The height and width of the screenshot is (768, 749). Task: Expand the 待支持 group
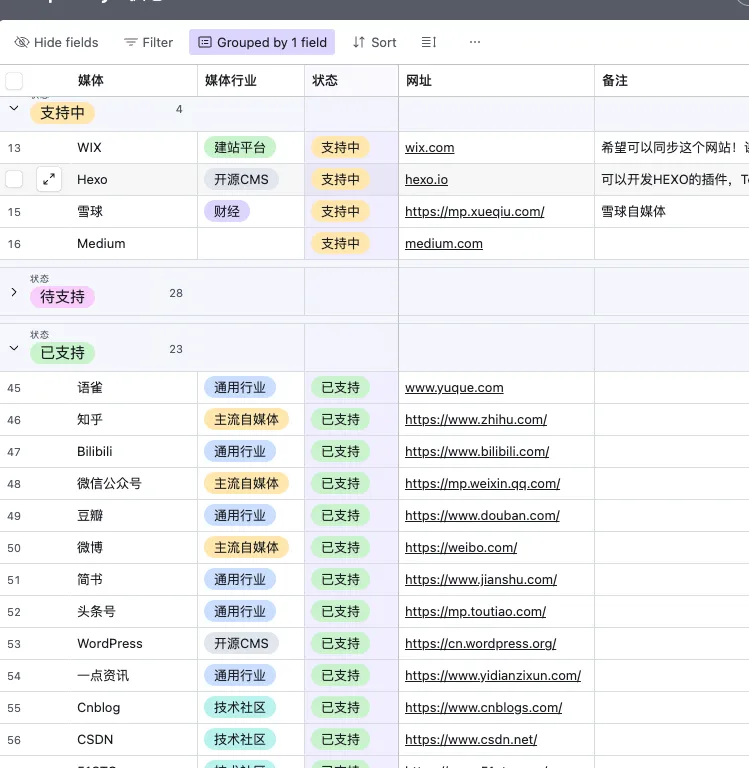(14, 292)
